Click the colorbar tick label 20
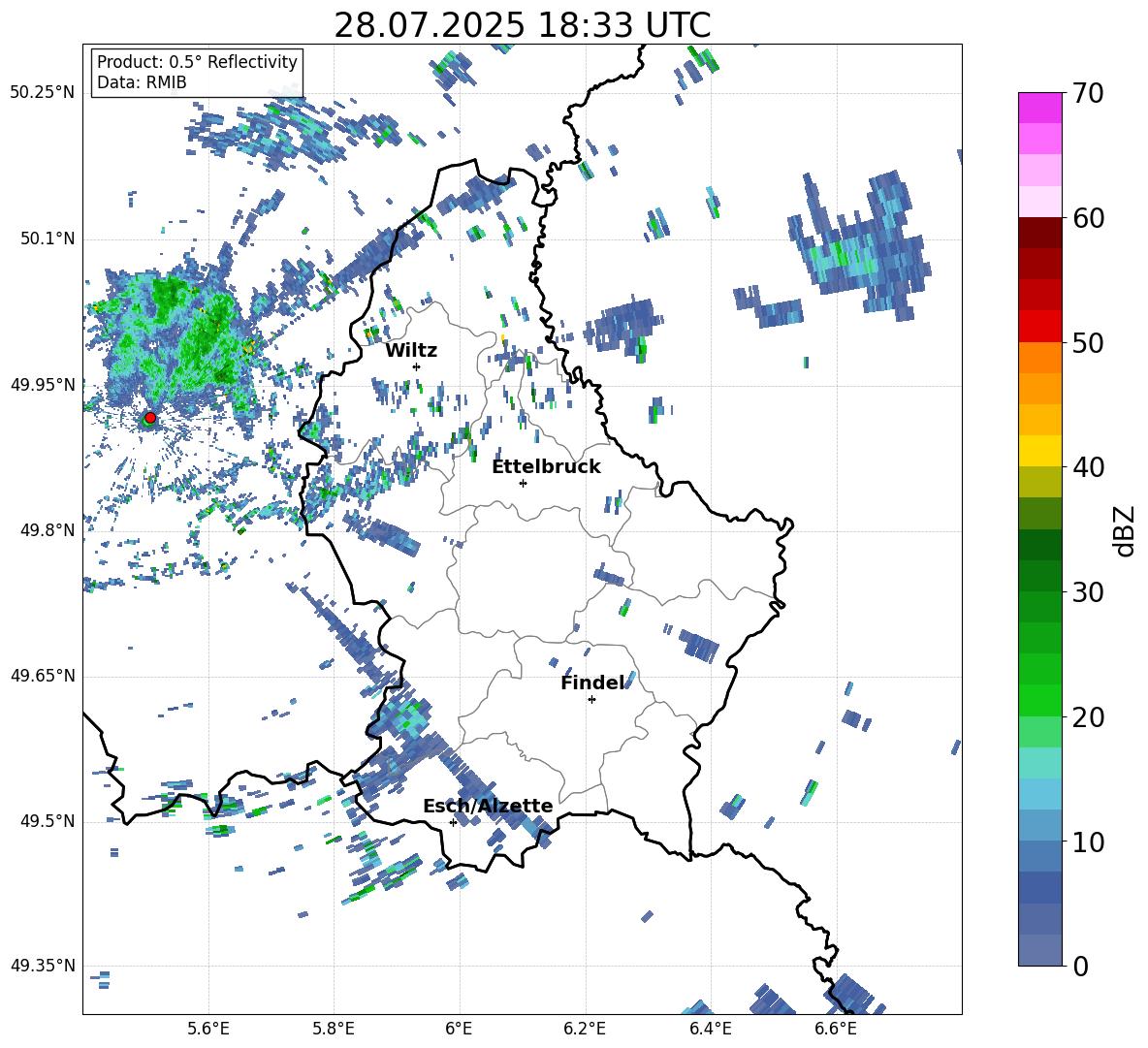This screenshot has width=1148, height=1048. click(1088, 717)
